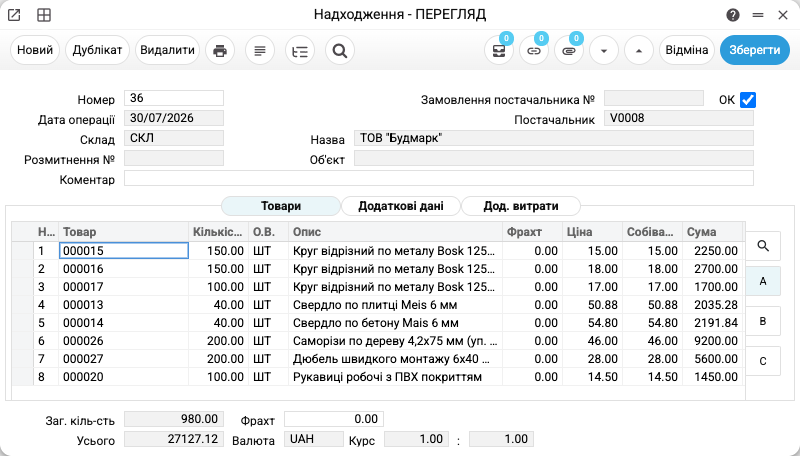800x456 pixels.
Task: Click the Новий button
Action: [x=35, y=50]
